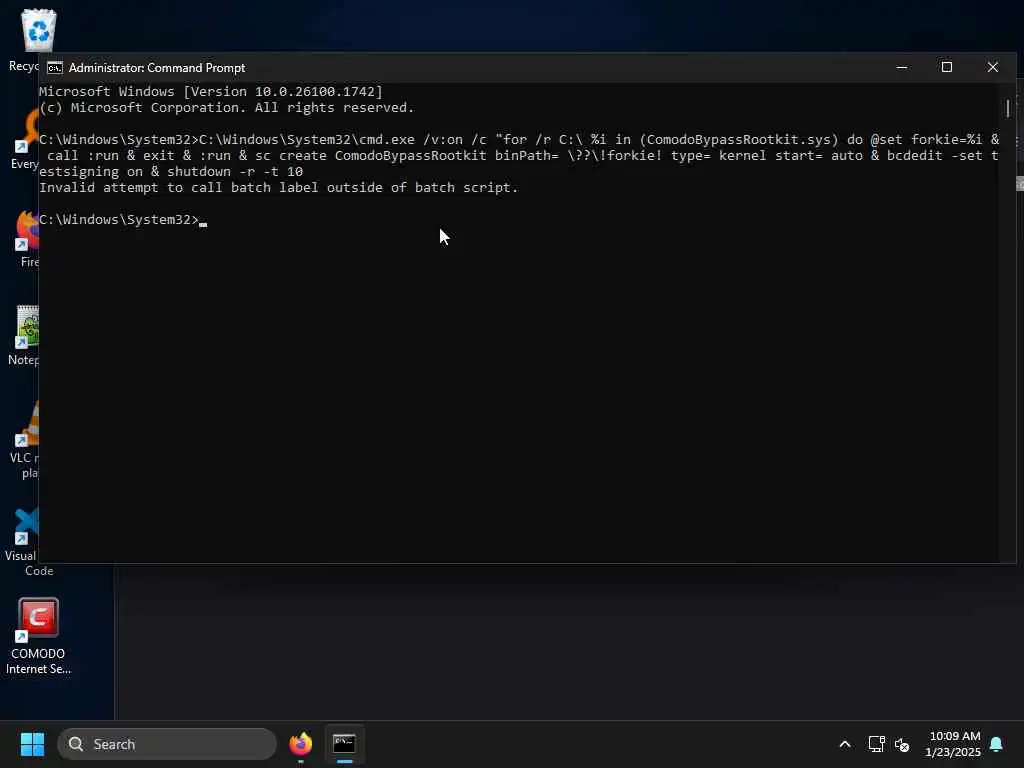Click the '(c) Microsoft Corporation' copyright line
This screenshot has height=768, width=1024.
(x=227, y=108)
